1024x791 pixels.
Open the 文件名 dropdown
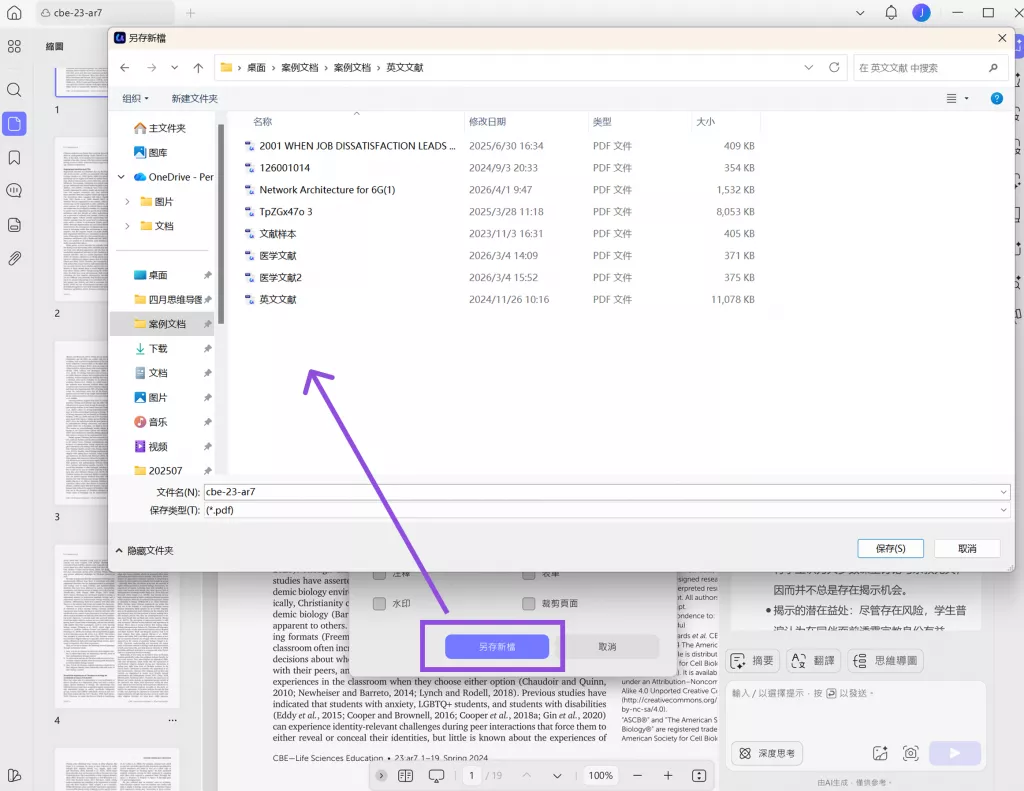tap(1003, 492)
